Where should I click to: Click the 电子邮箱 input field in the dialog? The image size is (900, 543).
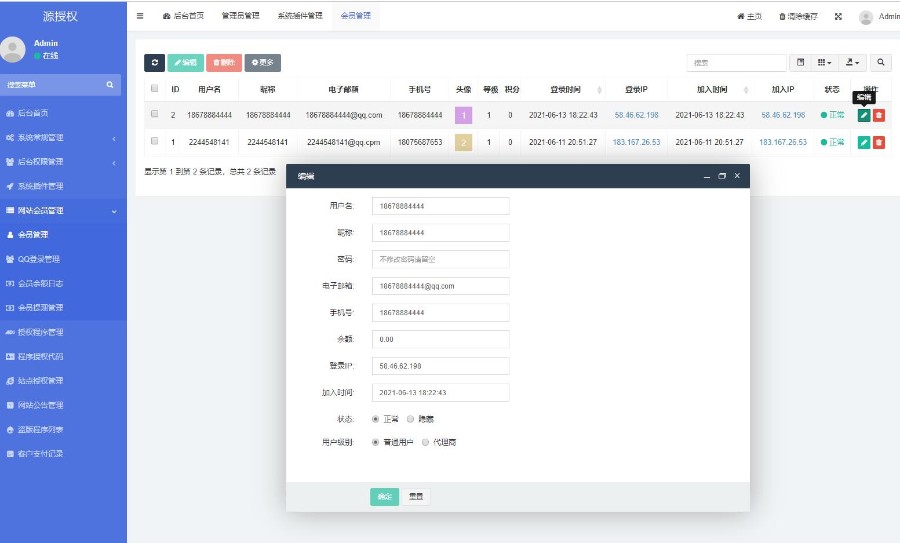pyautogui.click(x=440, y=286)
